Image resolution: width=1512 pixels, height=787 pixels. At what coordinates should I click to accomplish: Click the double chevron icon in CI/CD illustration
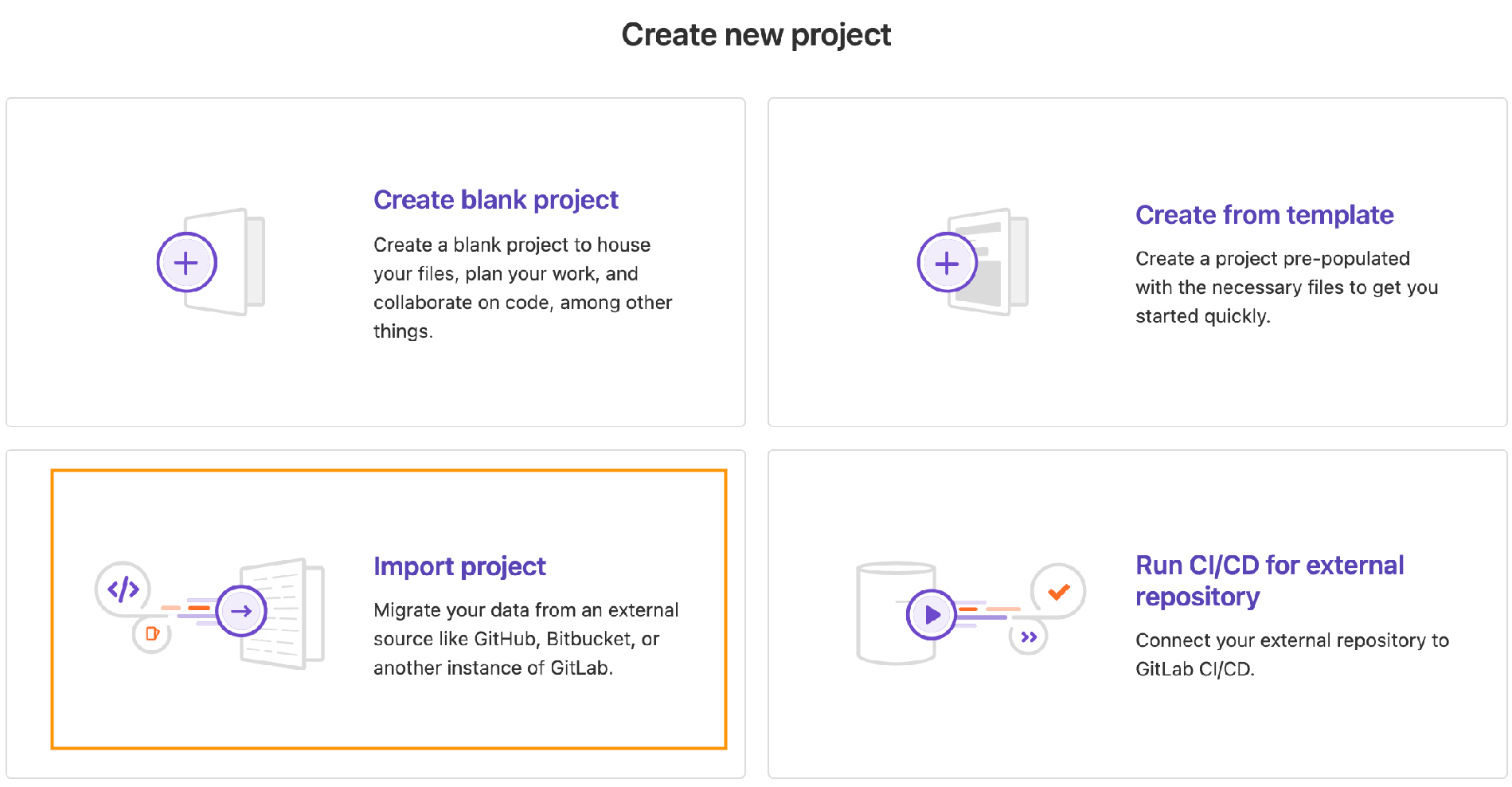point(1028,637)
